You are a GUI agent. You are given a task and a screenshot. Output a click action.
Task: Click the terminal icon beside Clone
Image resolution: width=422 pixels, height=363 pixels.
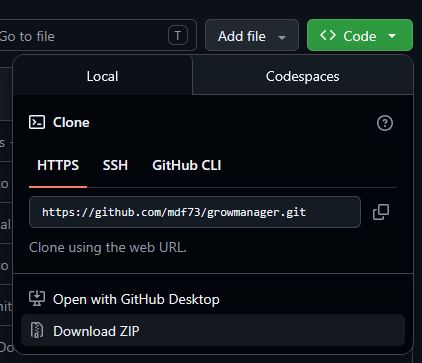pyautogui.click(x=37, y=122)
